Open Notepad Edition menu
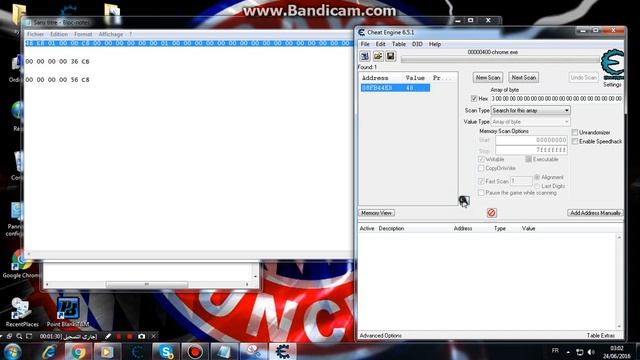The image size is (640, 360). point(59,34)
